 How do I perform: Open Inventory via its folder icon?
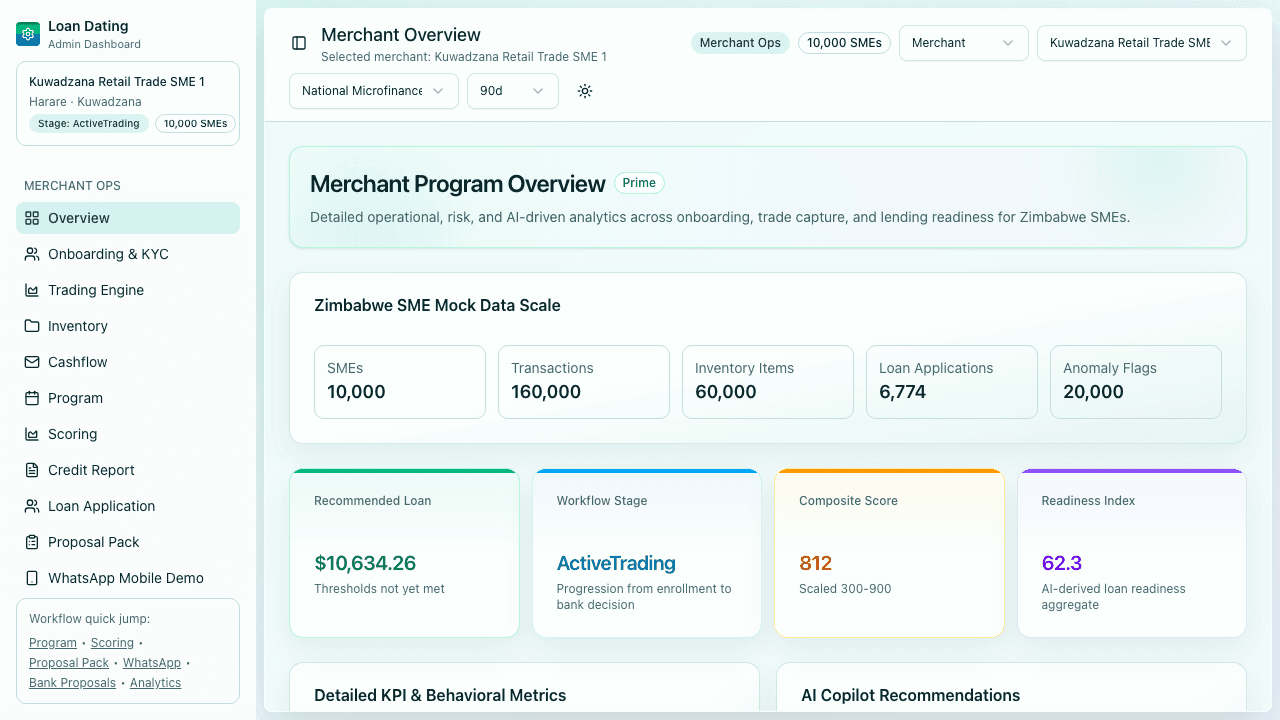tap(31, 326)
